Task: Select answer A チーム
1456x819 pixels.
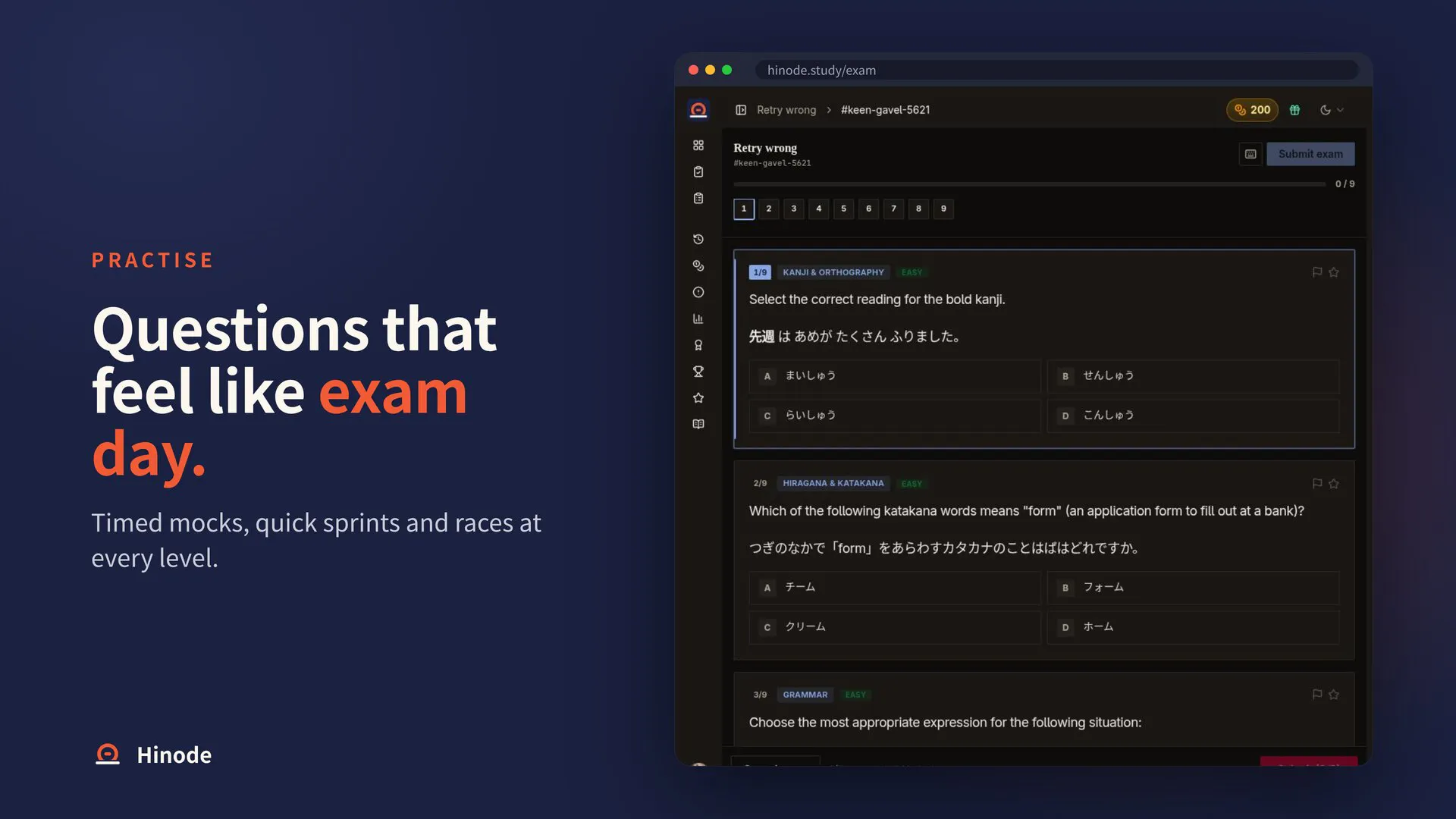Action: 895,588
